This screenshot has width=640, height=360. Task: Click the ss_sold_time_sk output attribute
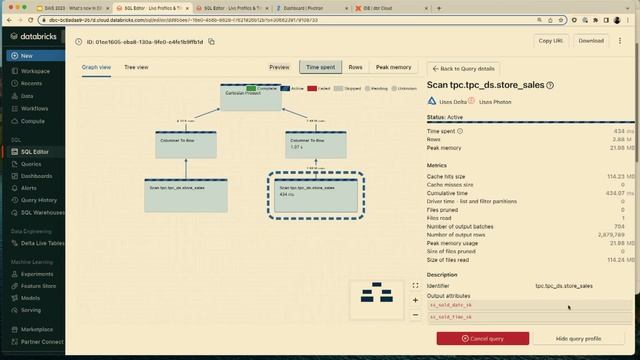[530, 317]
